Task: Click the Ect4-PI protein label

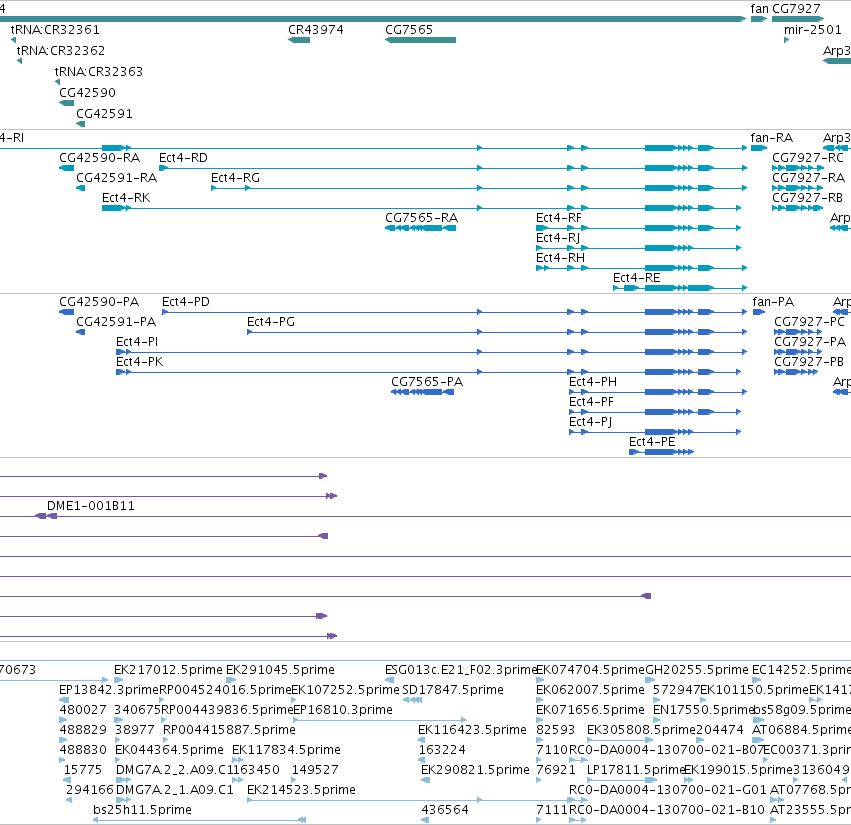Action: click(x=137, y=342)
